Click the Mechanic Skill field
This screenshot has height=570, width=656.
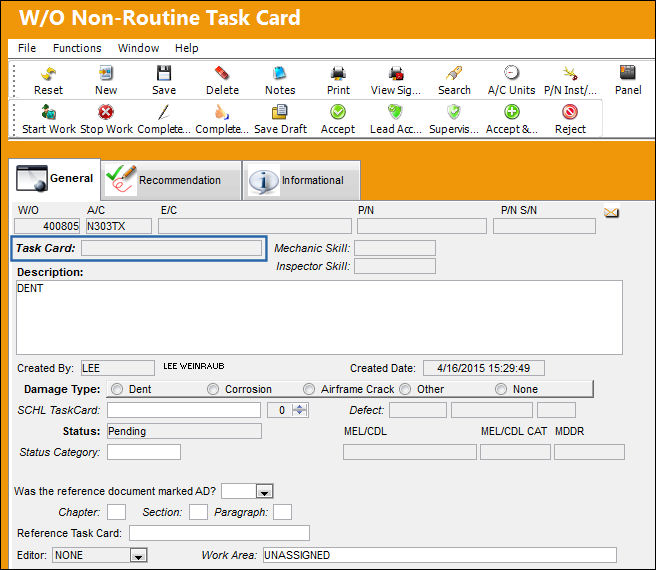(x=395, y=248)
